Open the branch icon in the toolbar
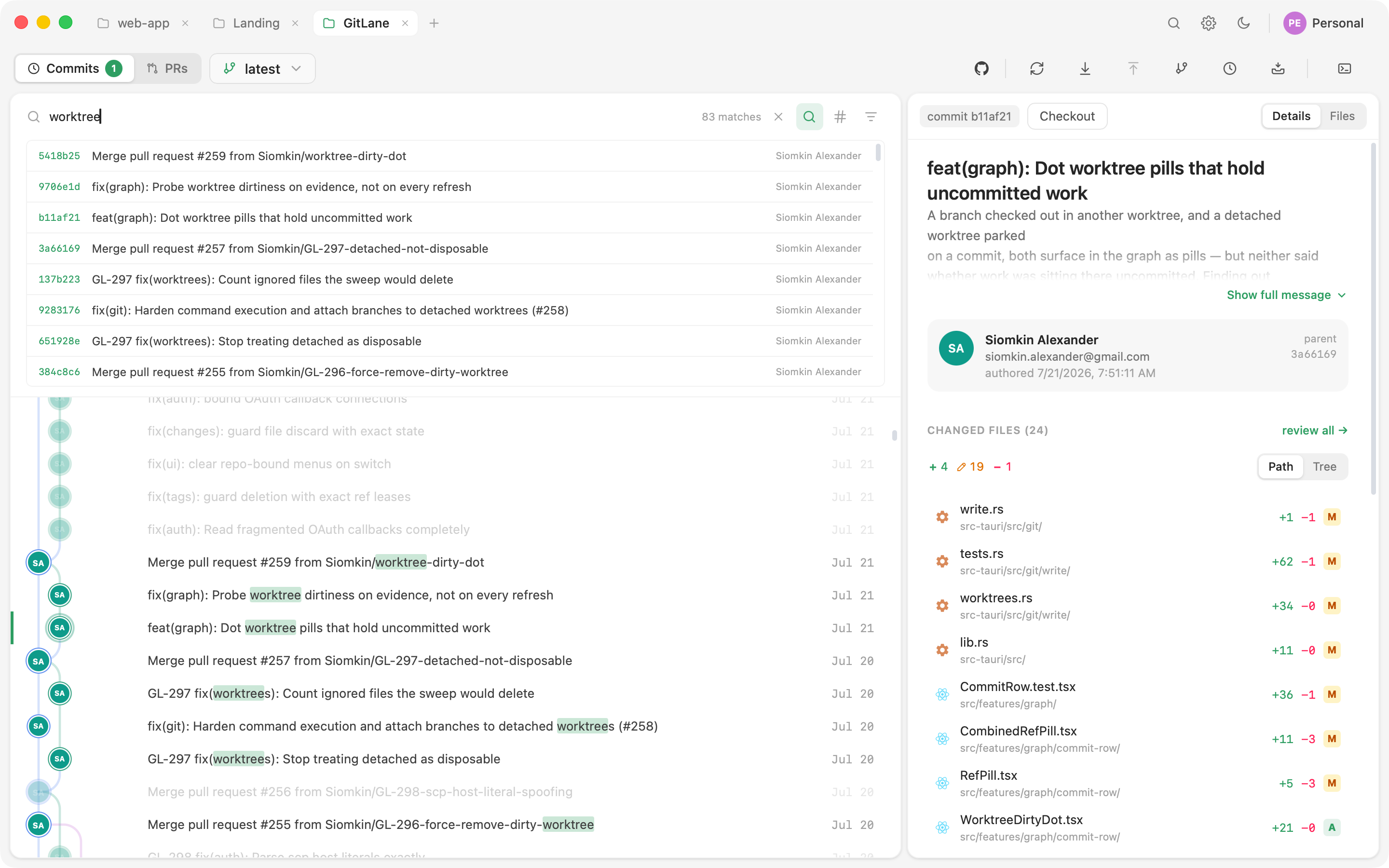Viewport: 1389px width, 868px height. pos(1181,68)
